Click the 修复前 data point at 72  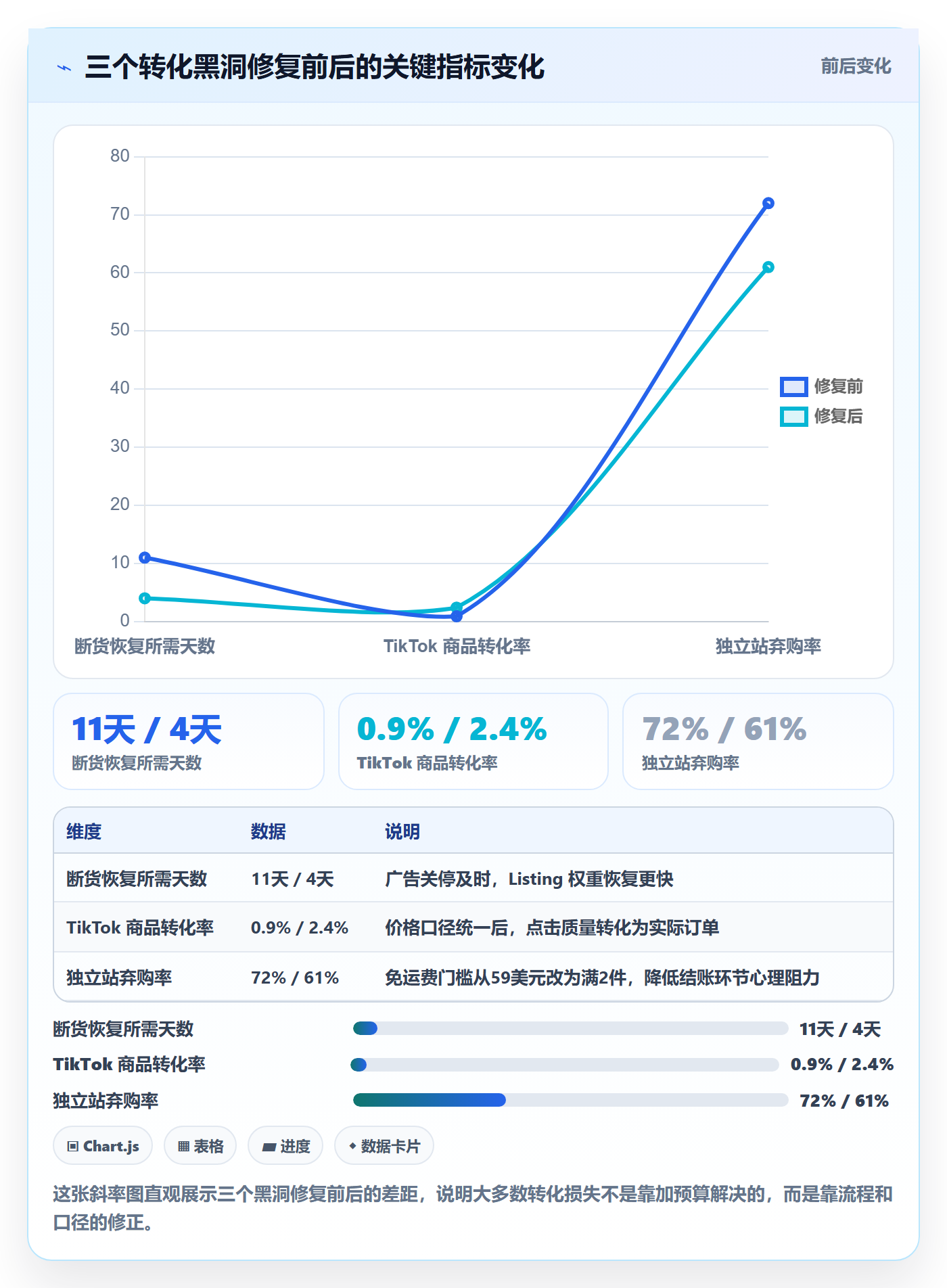[x=768, y=203]
